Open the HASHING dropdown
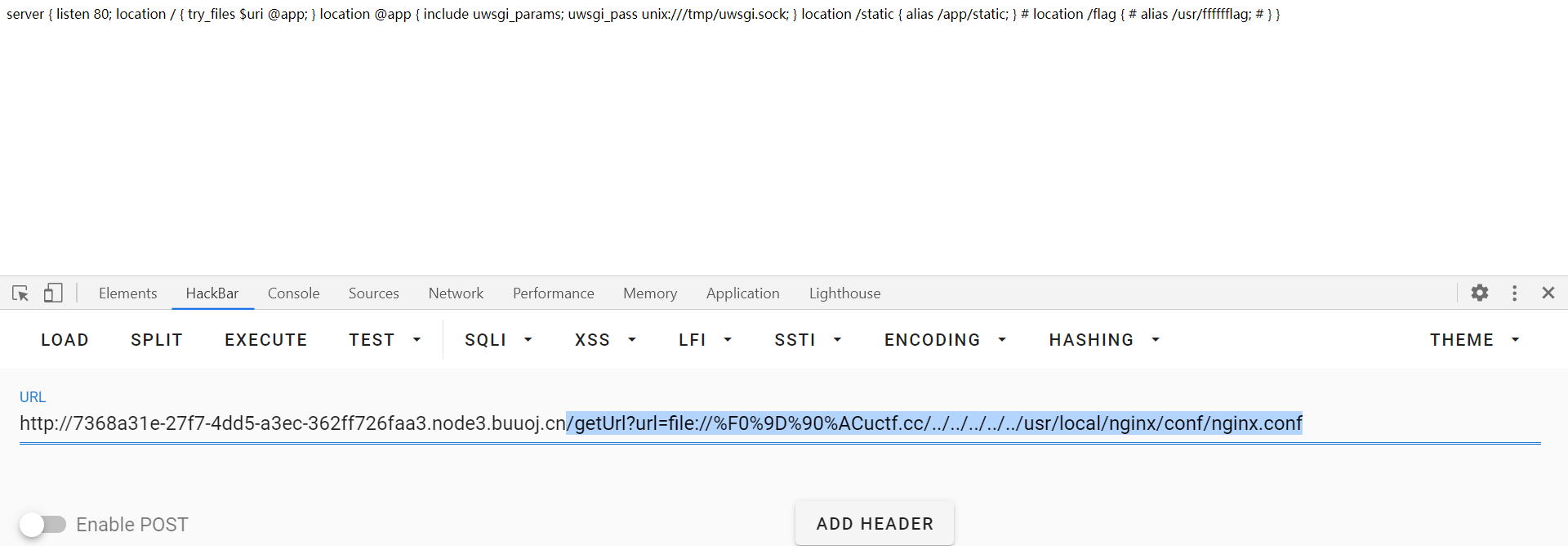 coord(1104,340)
